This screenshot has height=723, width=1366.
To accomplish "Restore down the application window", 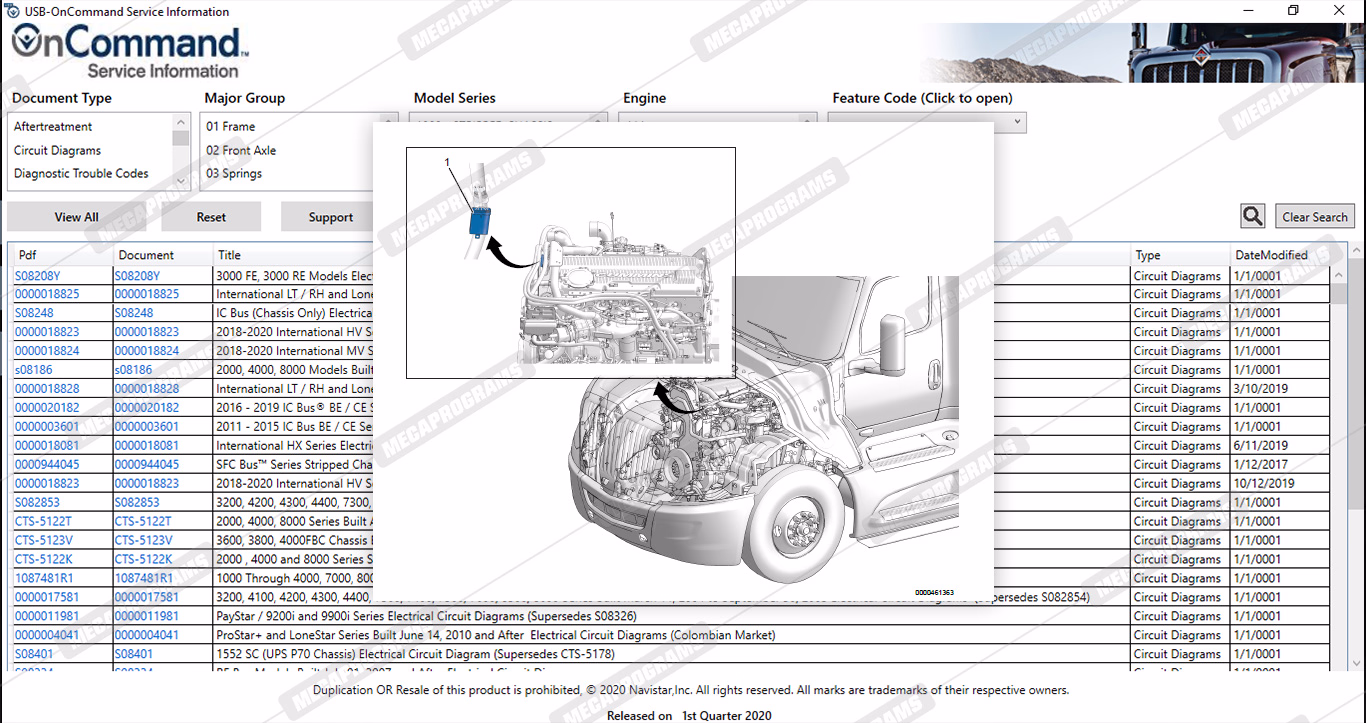I will (1293, 11).
